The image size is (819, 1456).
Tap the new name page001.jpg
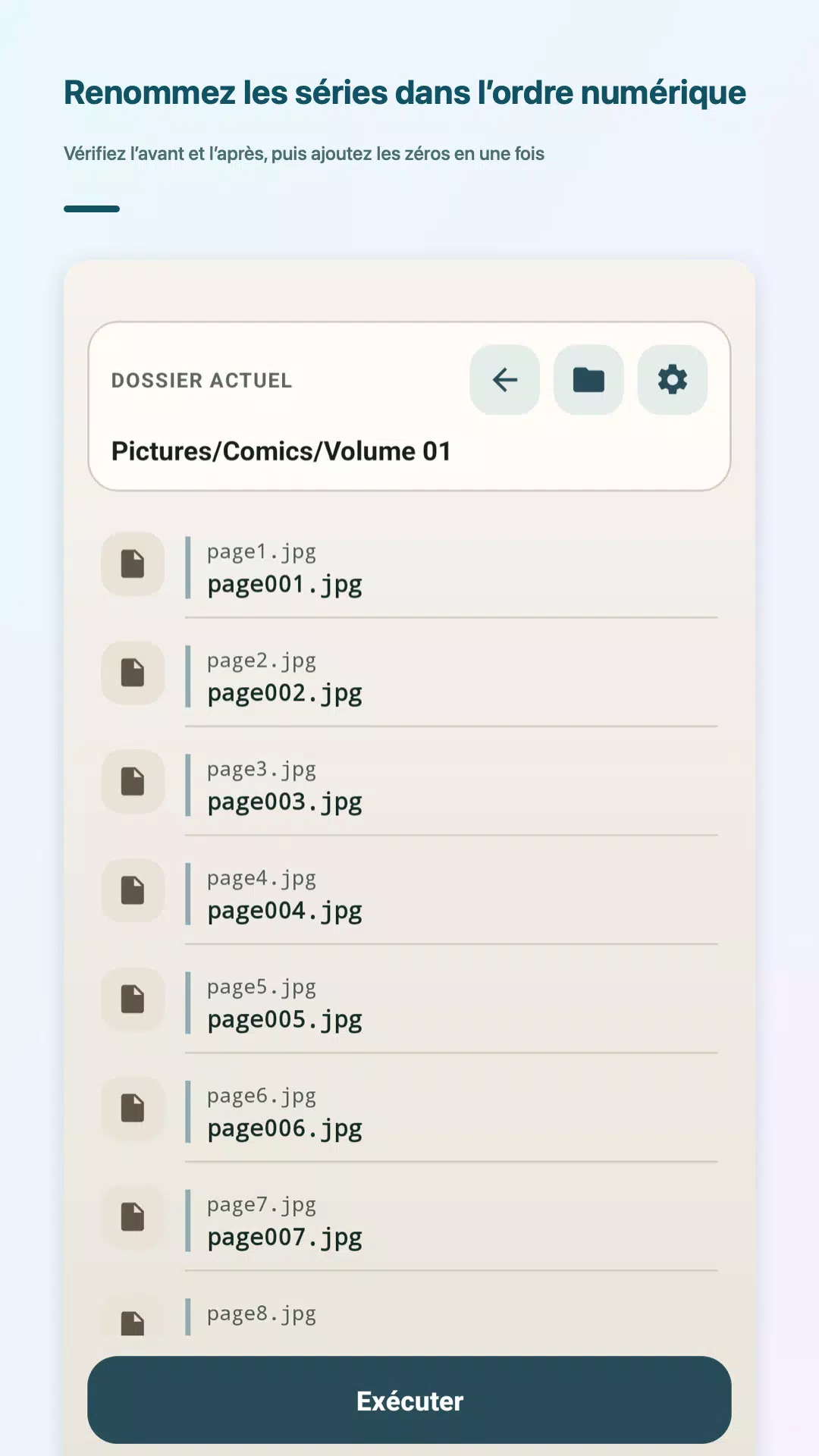click(285, 585)
